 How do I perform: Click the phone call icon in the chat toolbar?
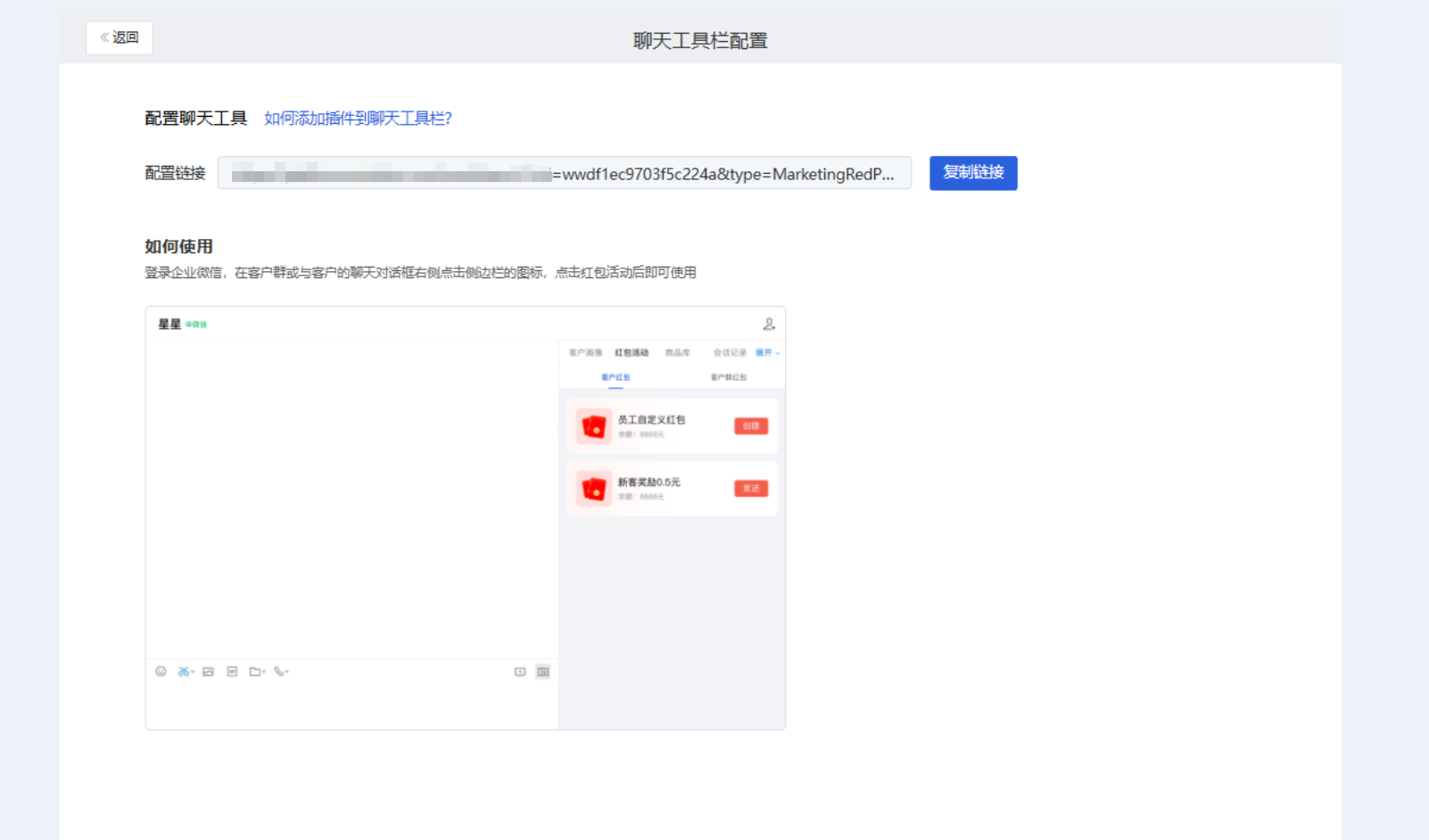click(x=281, y=671)
